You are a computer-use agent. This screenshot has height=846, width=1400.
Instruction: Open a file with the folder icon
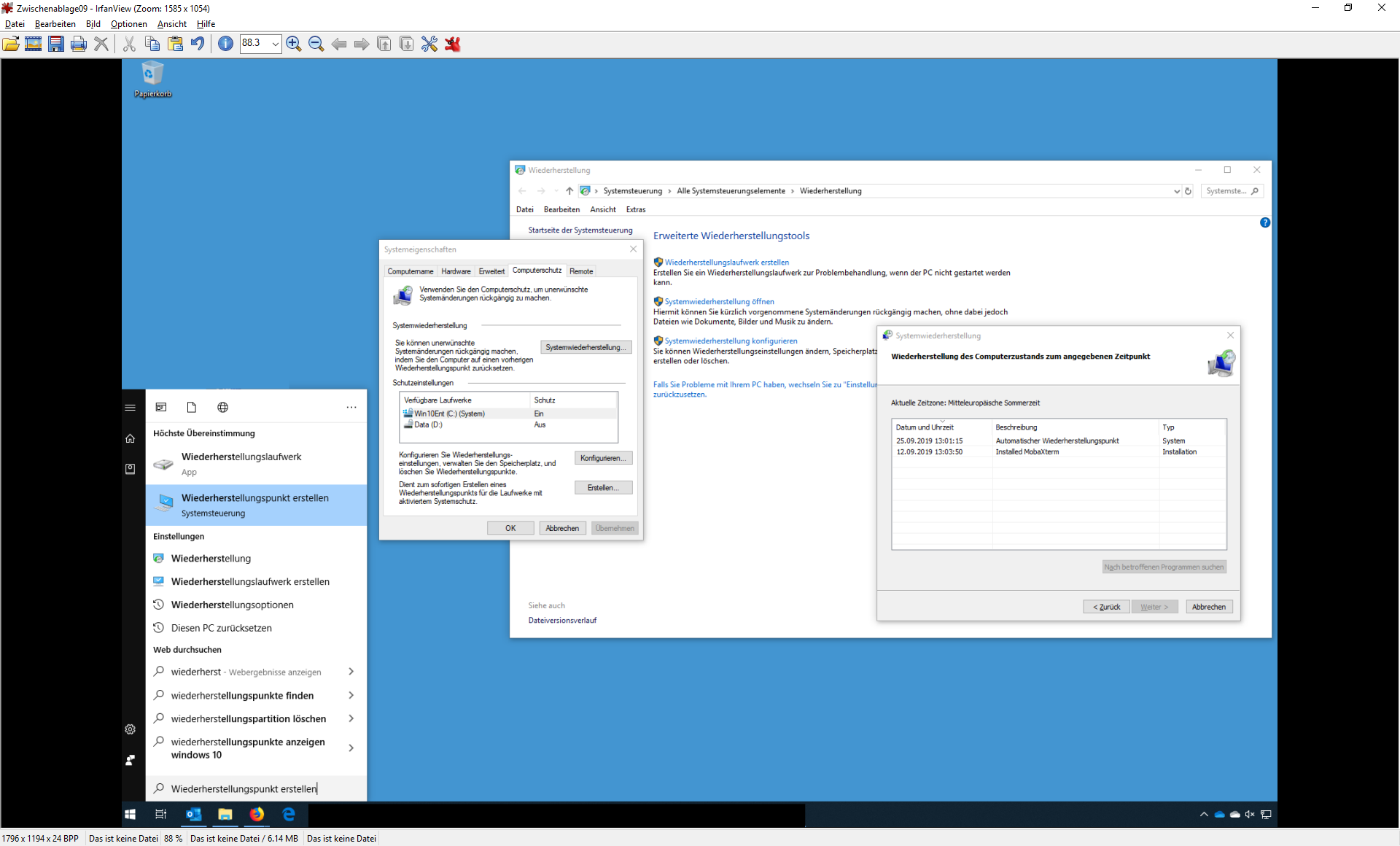point(11,44)
